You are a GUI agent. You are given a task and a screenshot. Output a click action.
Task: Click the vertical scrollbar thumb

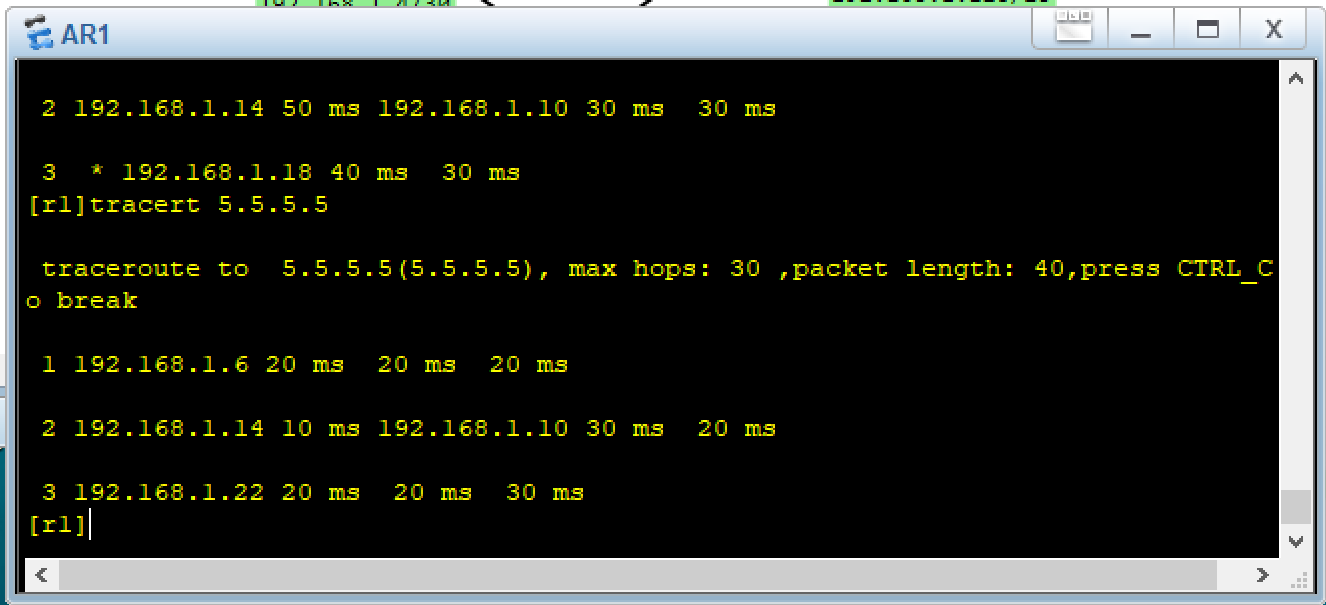(1296, 506)
